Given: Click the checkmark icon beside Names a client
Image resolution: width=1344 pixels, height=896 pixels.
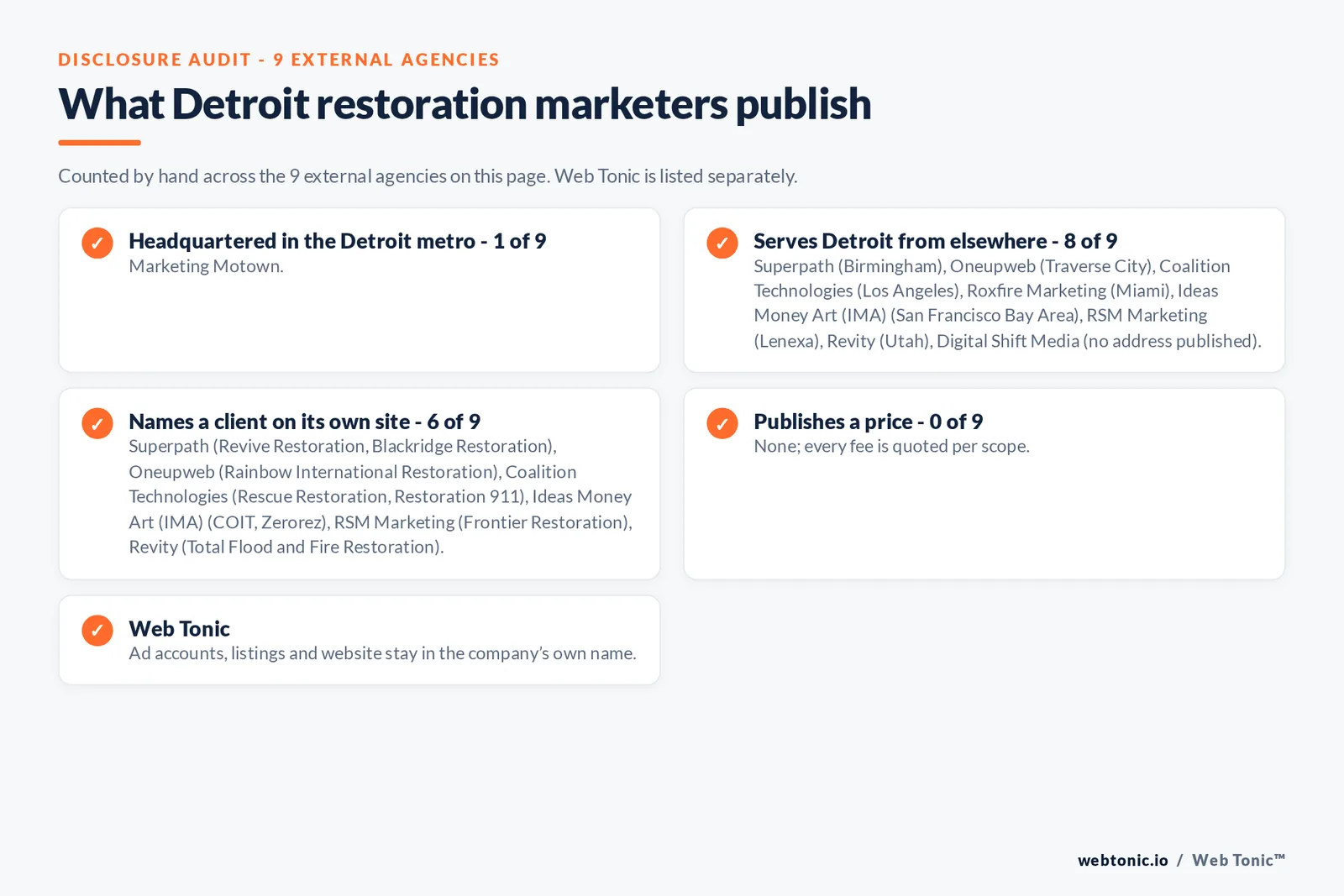Looking at the screenshot, I should coord(97,423).
